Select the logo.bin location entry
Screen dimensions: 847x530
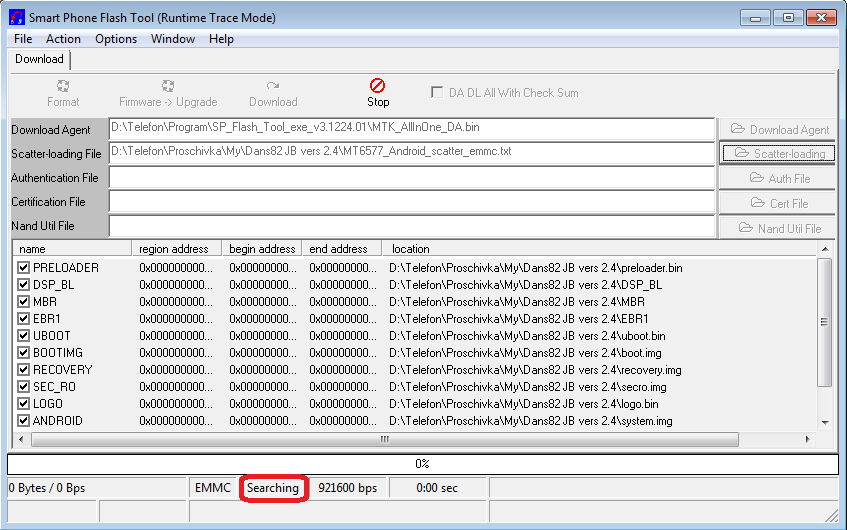(x=524, y=404)
